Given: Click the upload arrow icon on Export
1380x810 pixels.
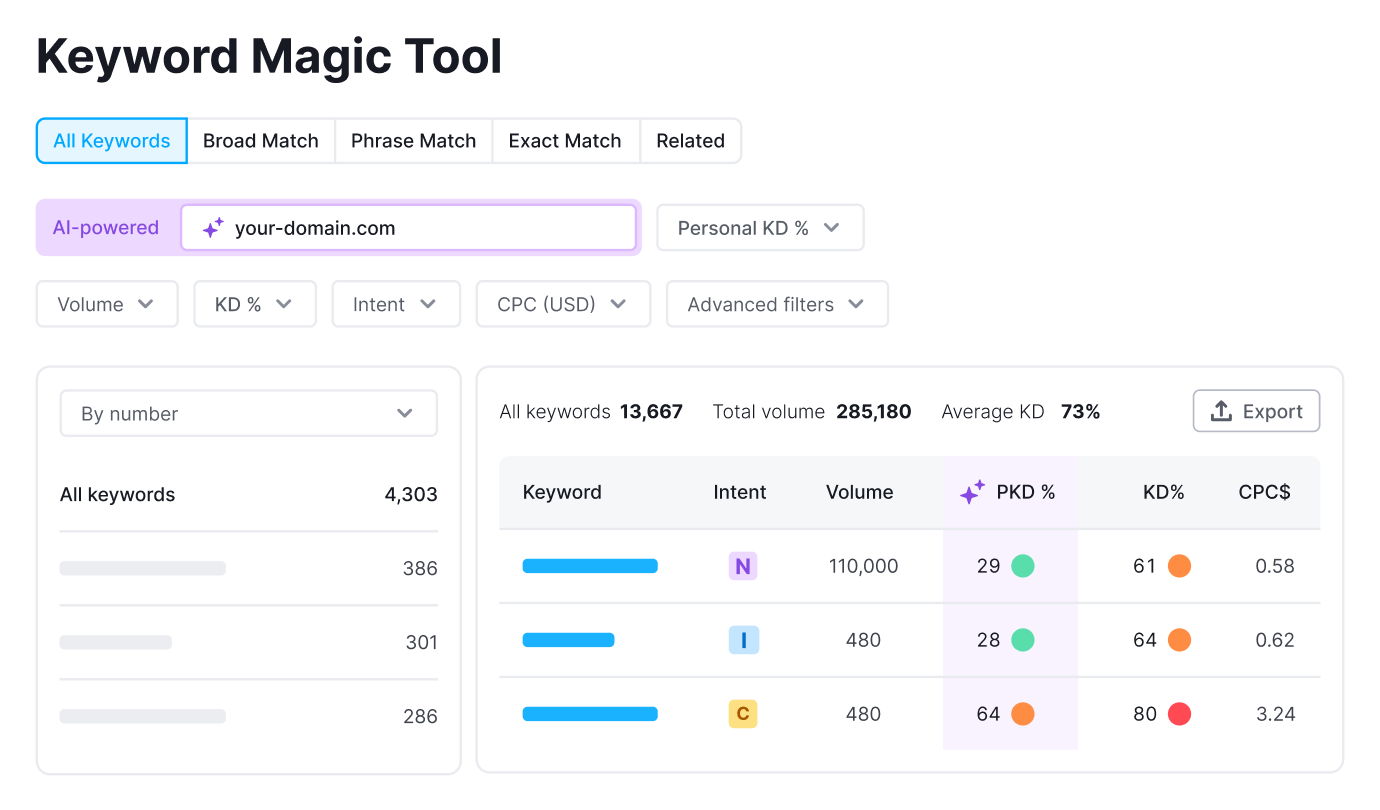Looking at the screenshot, I should [1222, 410].
